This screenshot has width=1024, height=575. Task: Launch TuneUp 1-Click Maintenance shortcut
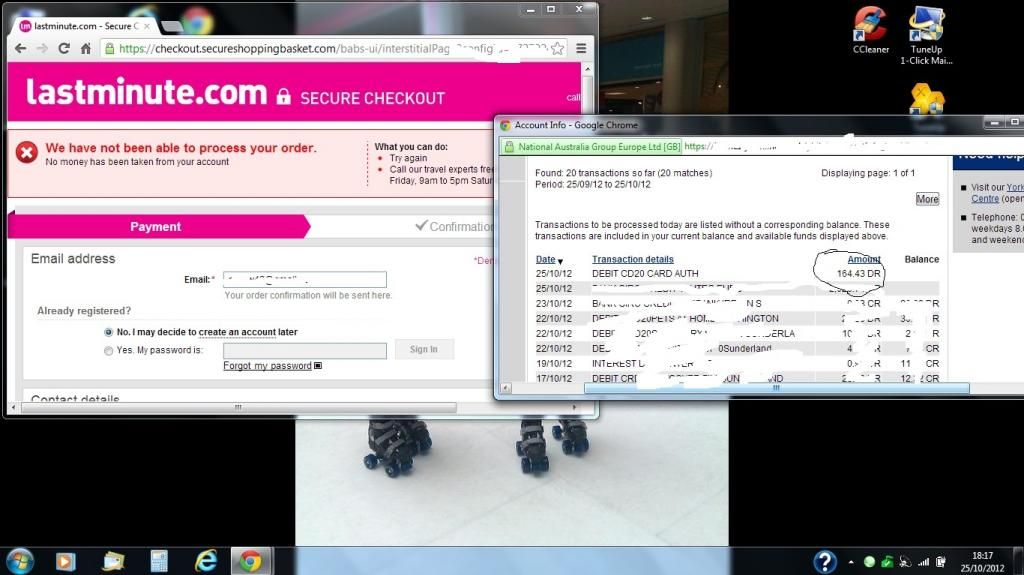pos(926,30)
